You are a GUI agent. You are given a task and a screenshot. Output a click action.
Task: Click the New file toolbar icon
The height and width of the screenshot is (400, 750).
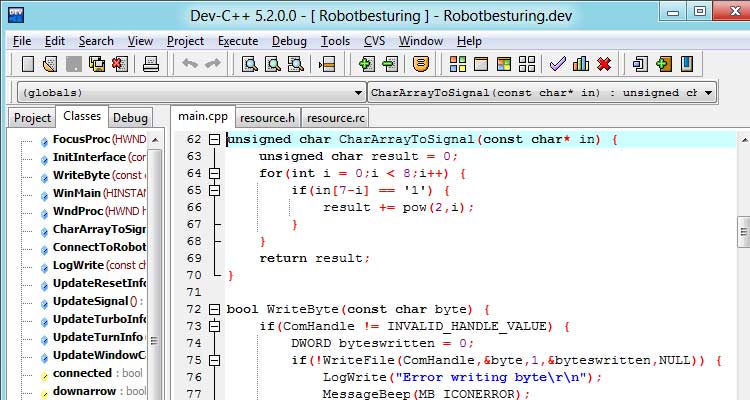28,64
